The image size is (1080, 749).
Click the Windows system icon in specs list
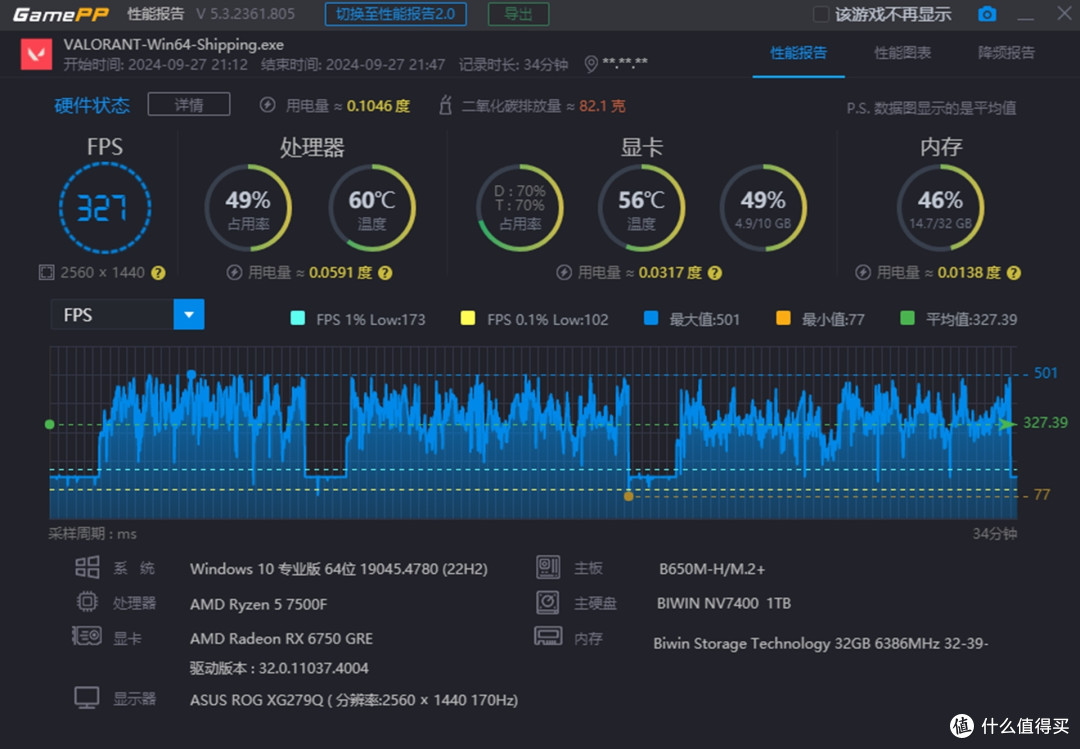coord(87,567)
